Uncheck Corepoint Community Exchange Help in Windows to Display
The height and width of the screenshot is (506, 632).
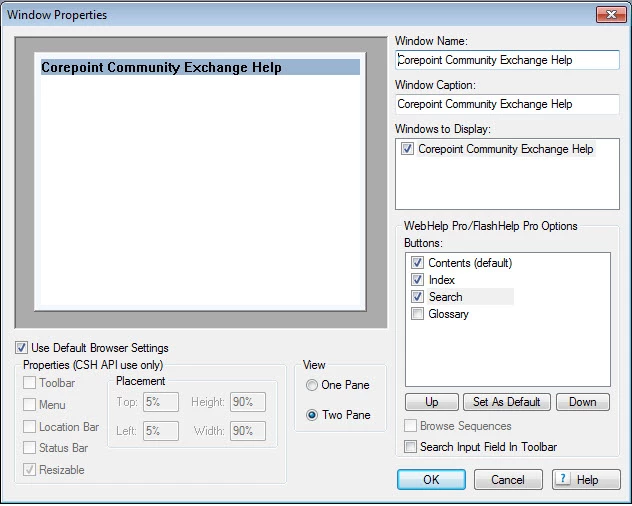tap(407, 149)
